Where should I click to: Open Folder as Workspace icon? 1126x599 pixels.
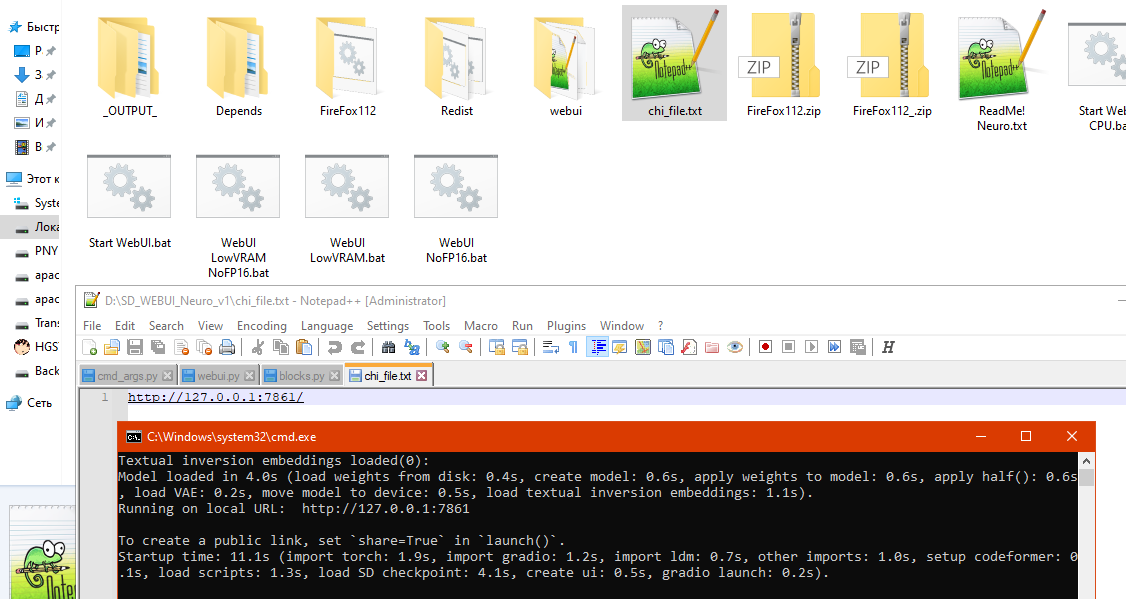pyautogui.click(x=712, y=348)
